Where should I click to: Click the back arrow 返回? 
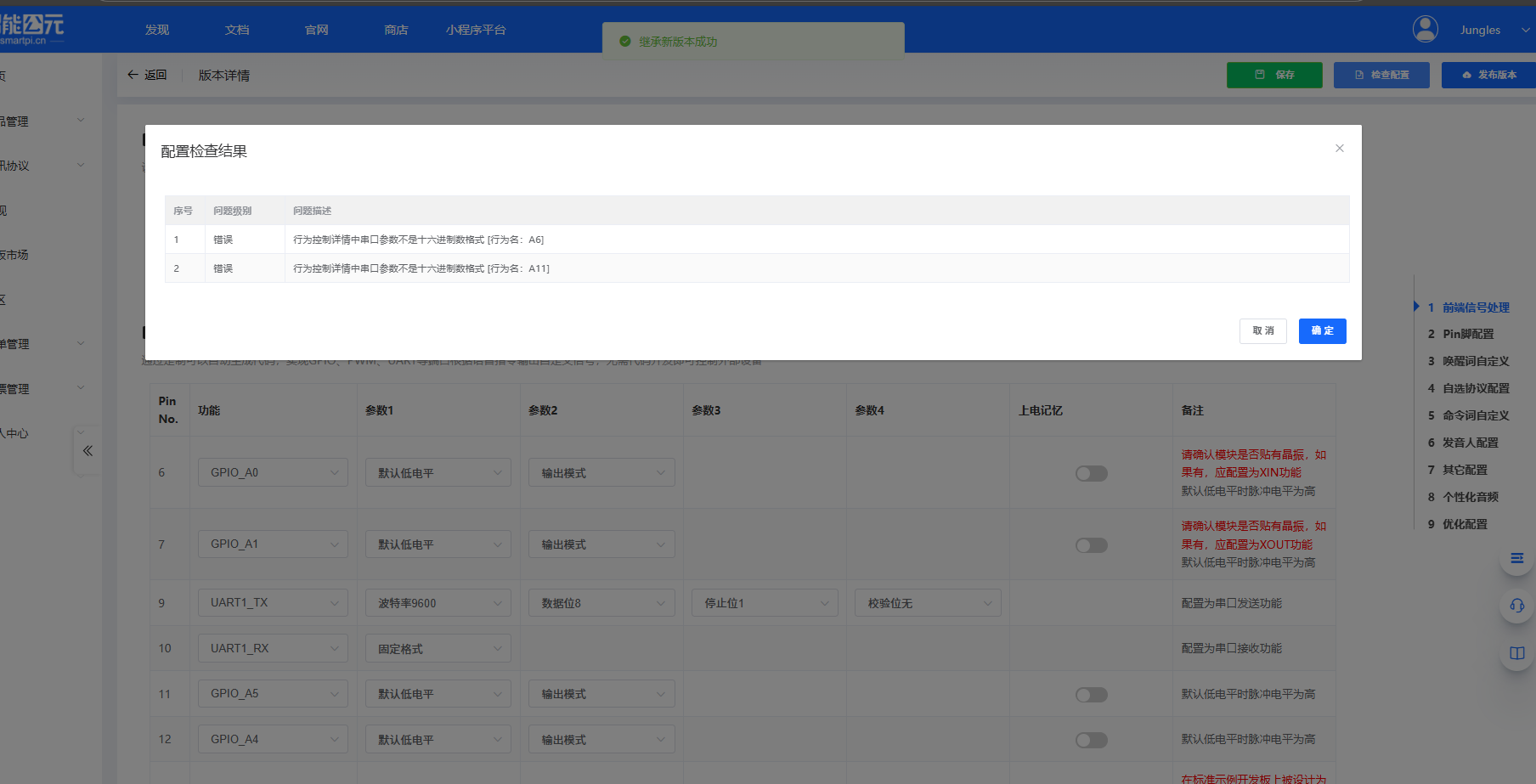(147, 76)
